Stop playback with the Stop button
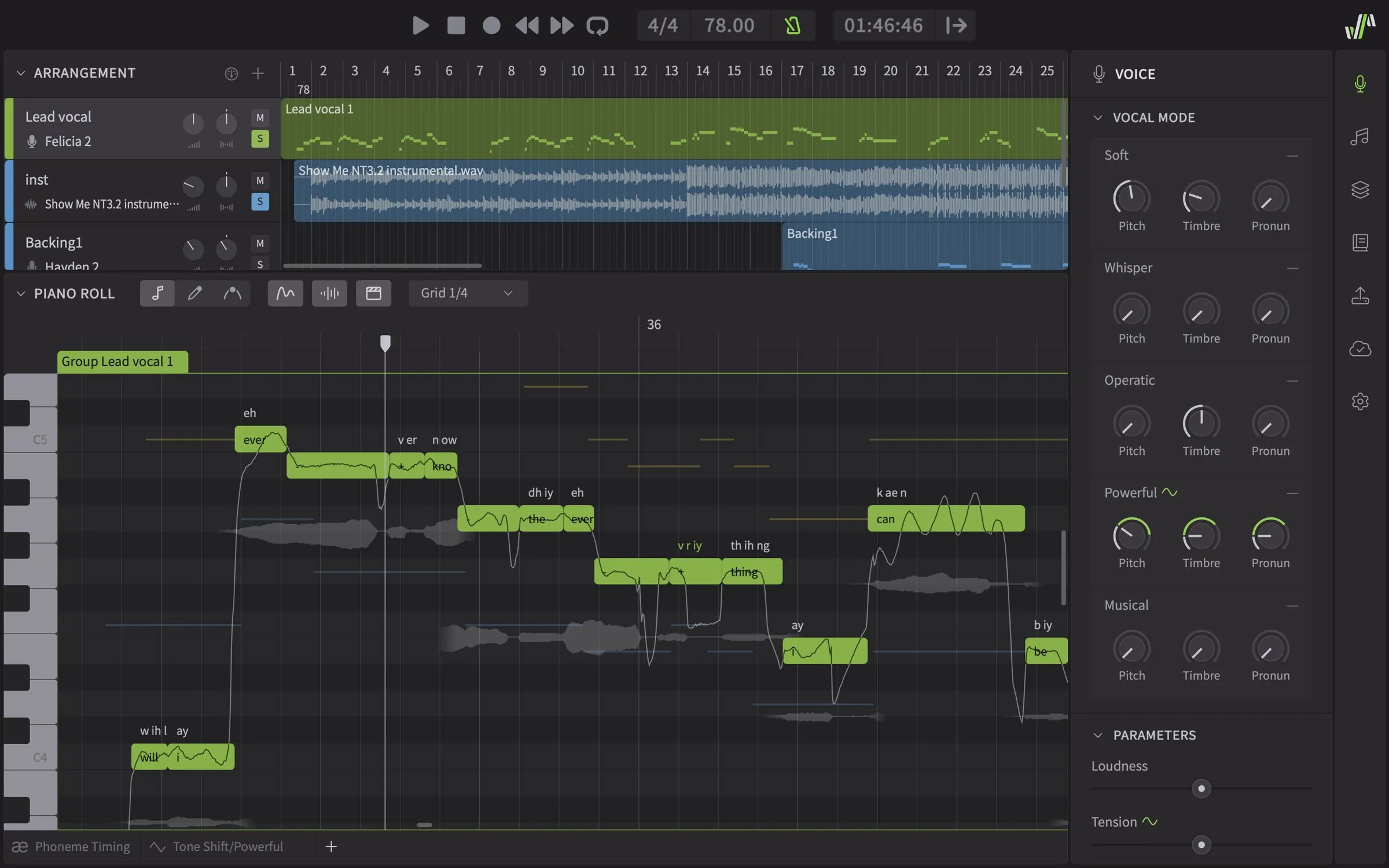This screenshot has height=868, width=1389. (x=456, y=25)
